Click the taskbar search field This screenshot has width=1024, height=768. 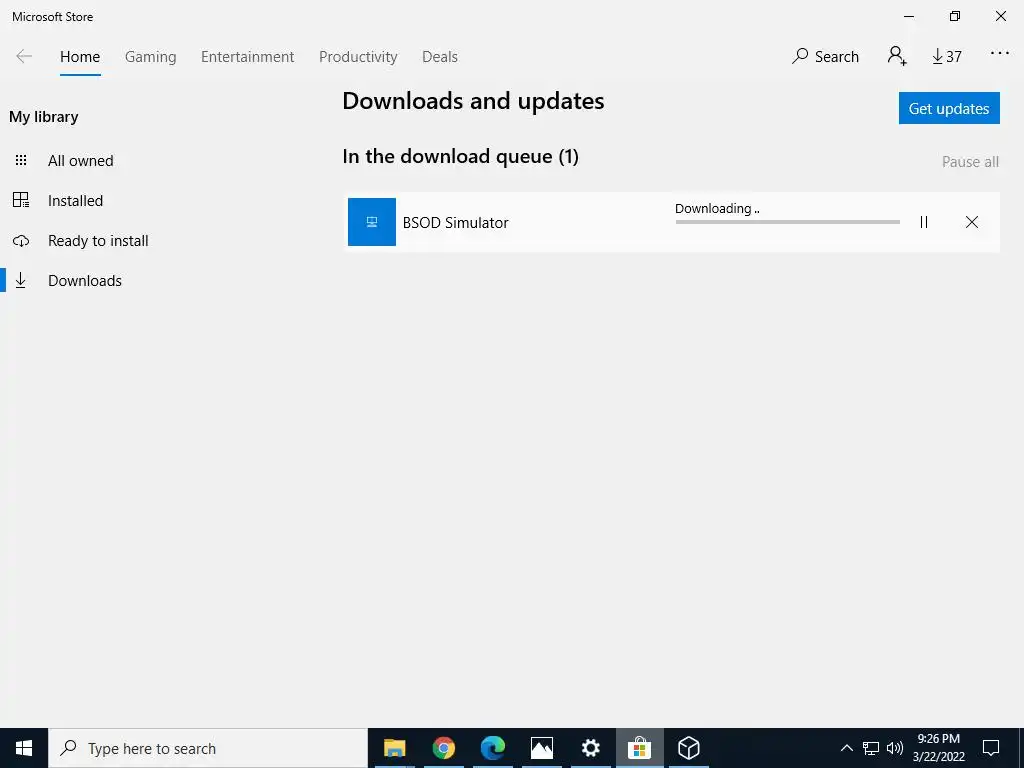coord(208,748)
